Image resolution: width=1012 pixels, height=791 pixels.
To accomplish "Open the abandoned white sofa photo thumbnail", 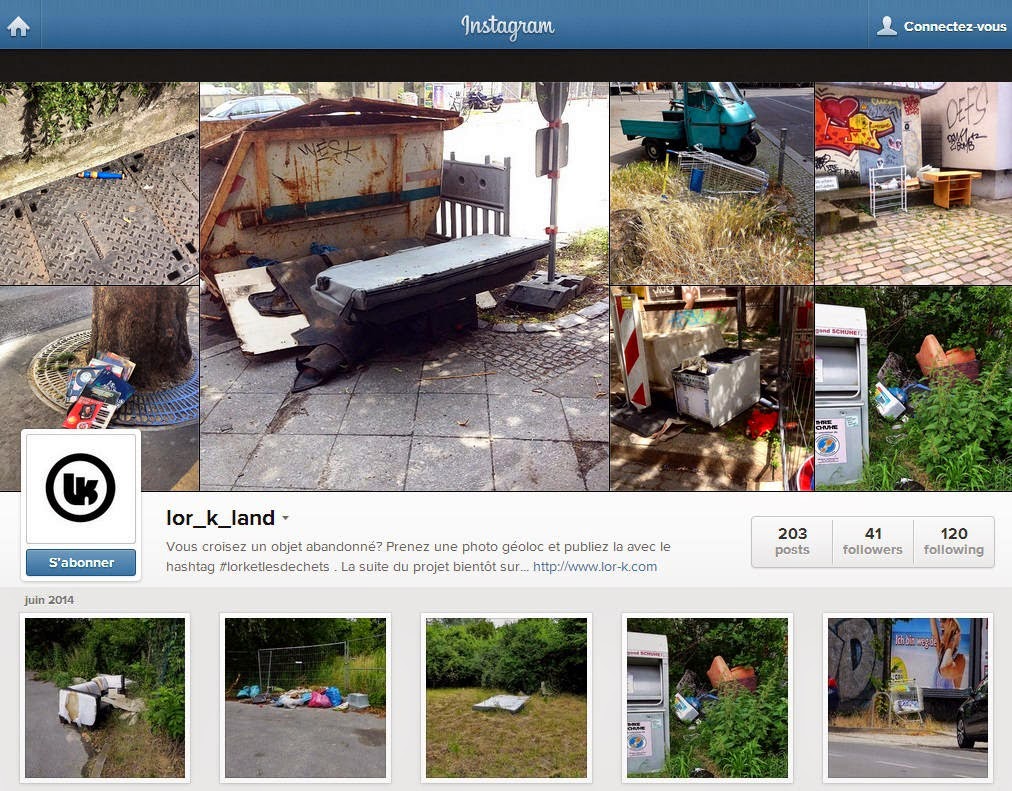I will [105, 698].
